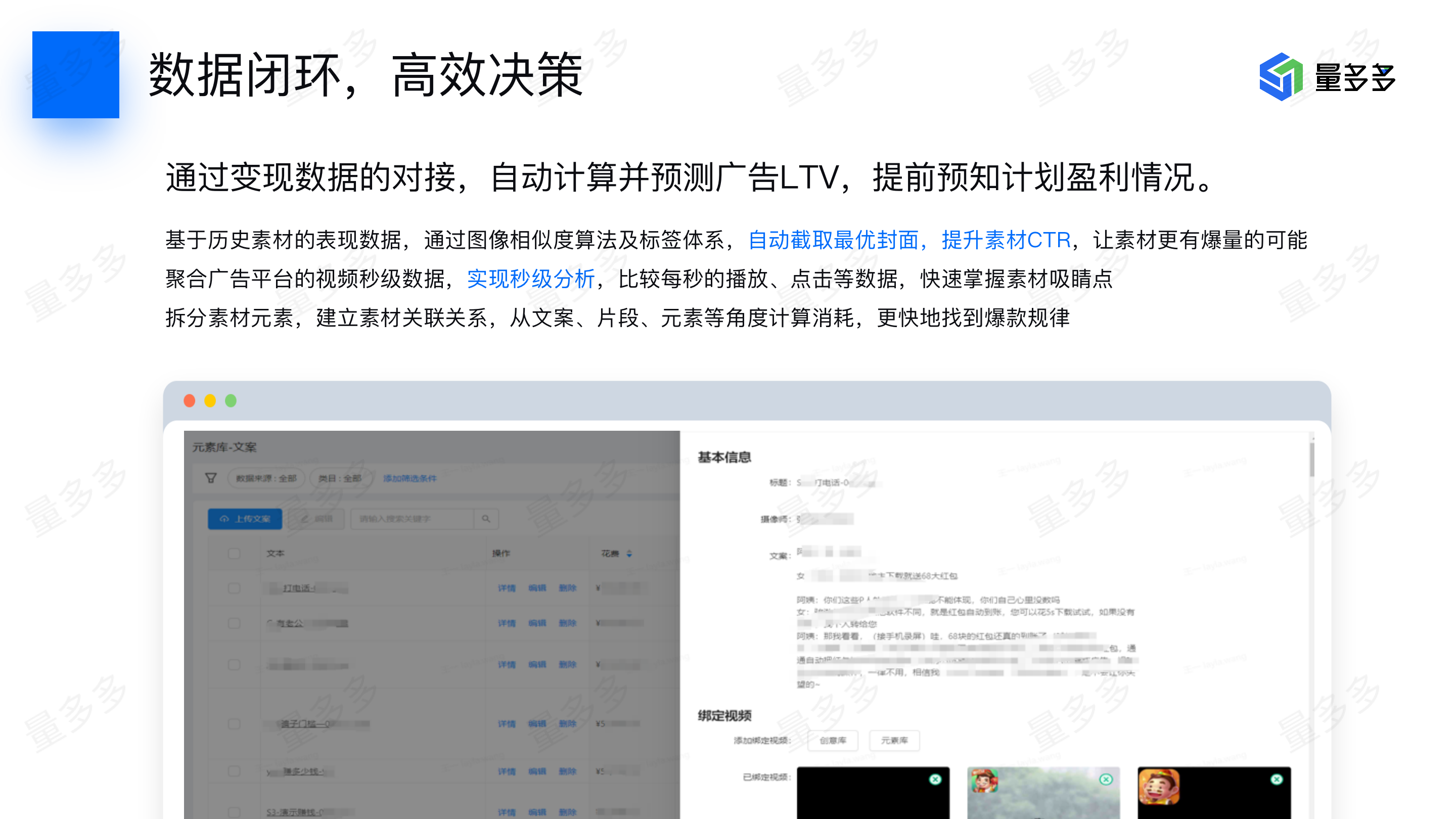Click the 添加筛选条件 link

[410, 478]
